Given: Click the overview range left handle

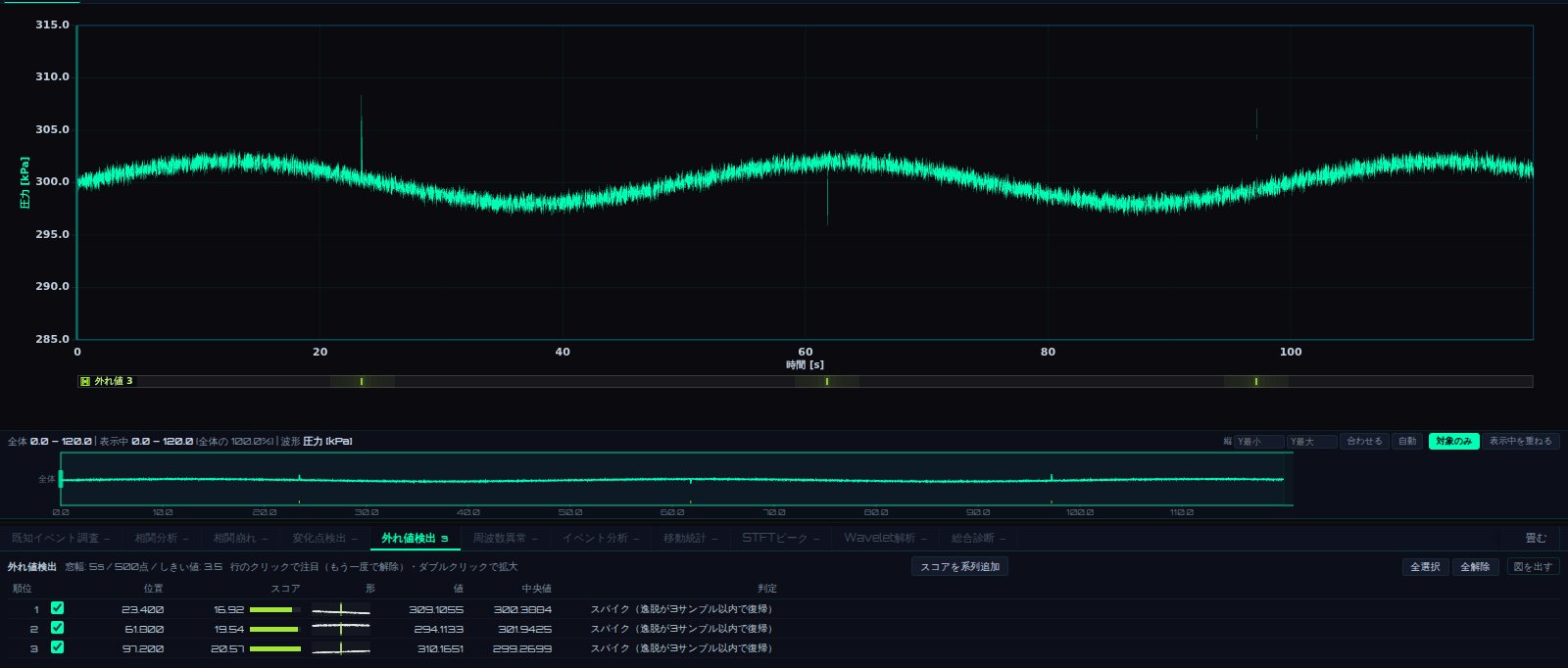Looking at the screenshot, I should tap(61, 479).
